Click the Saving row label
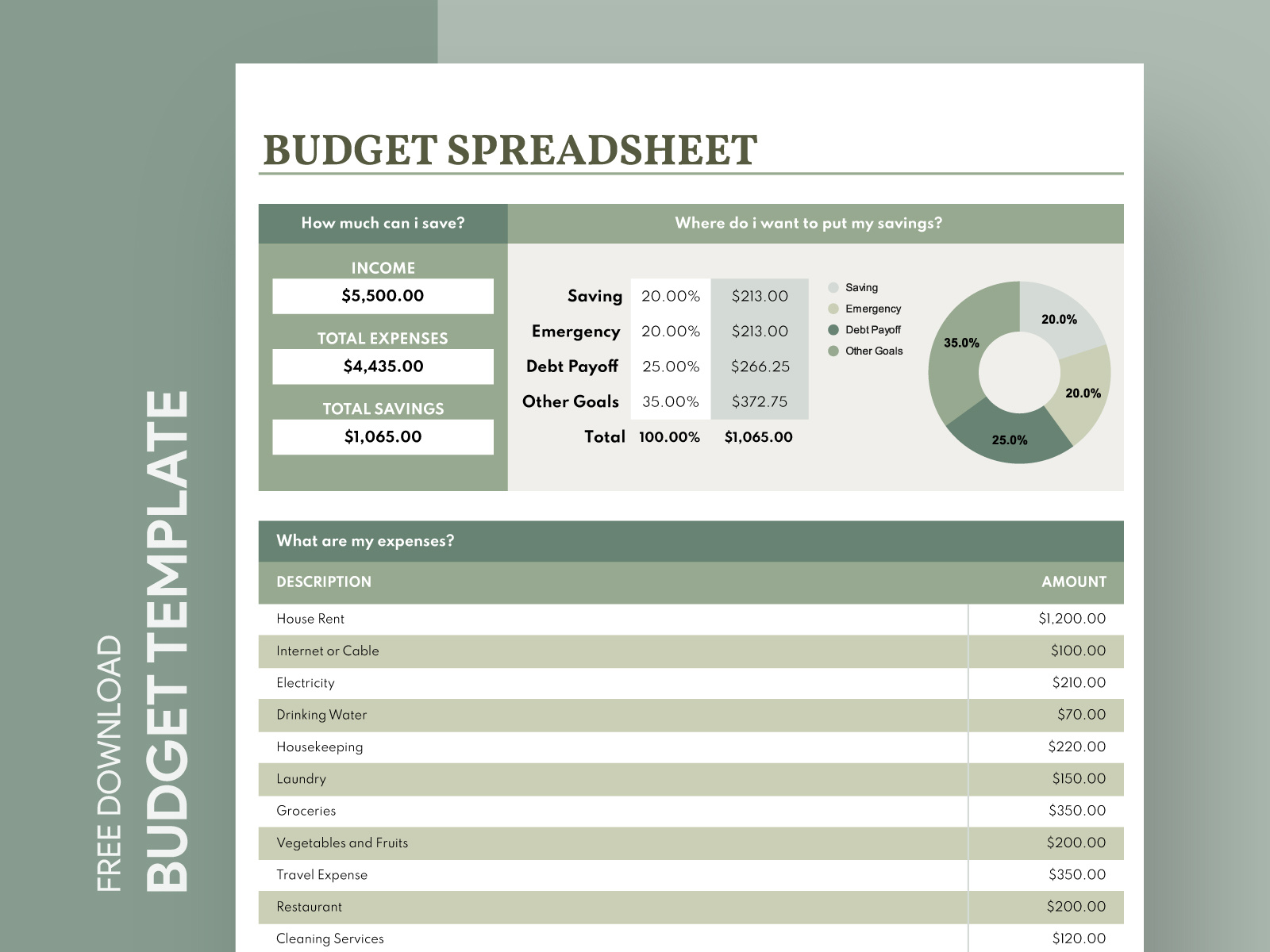The image size is (1270, 952). tap(595, 296)
